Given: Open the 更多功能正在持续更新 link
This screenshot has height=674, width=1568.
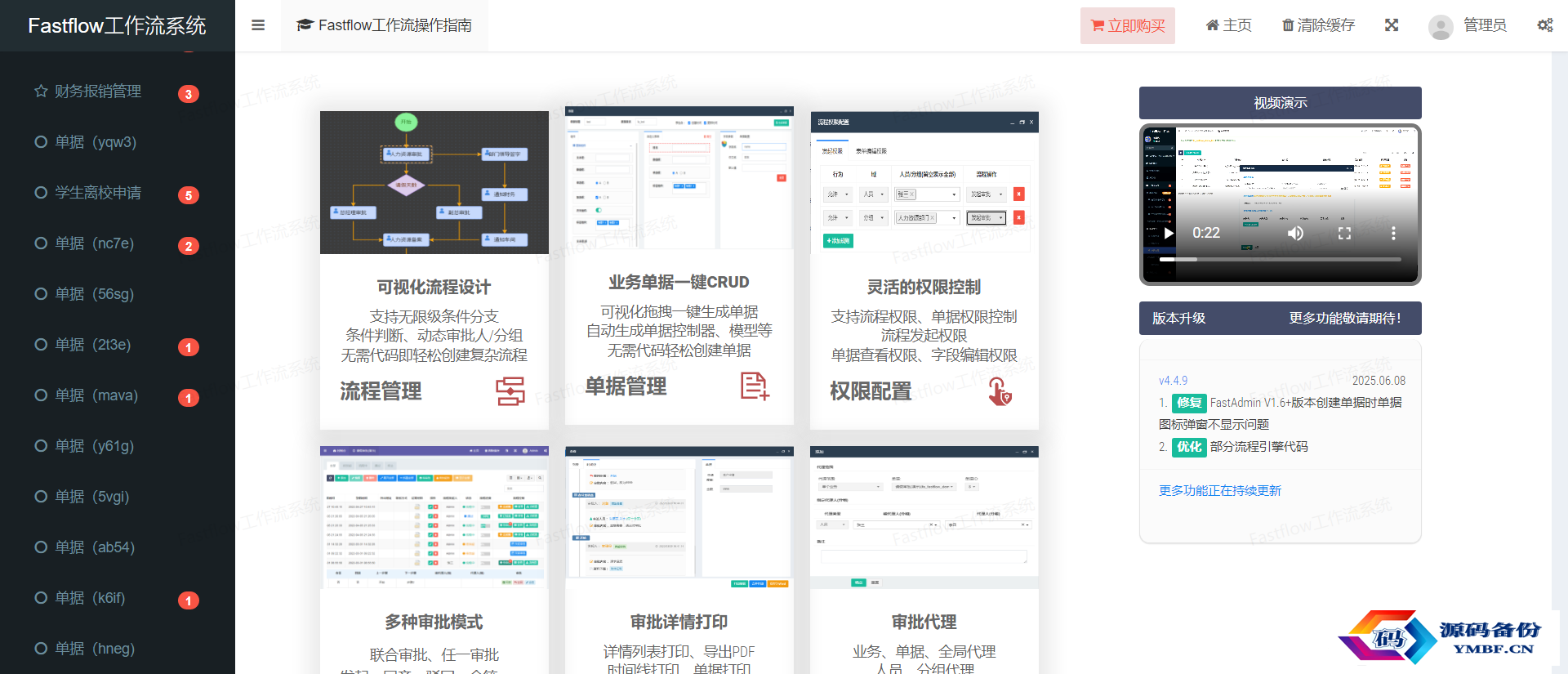Looking at the screenshot, I should tap(1220, 491).
